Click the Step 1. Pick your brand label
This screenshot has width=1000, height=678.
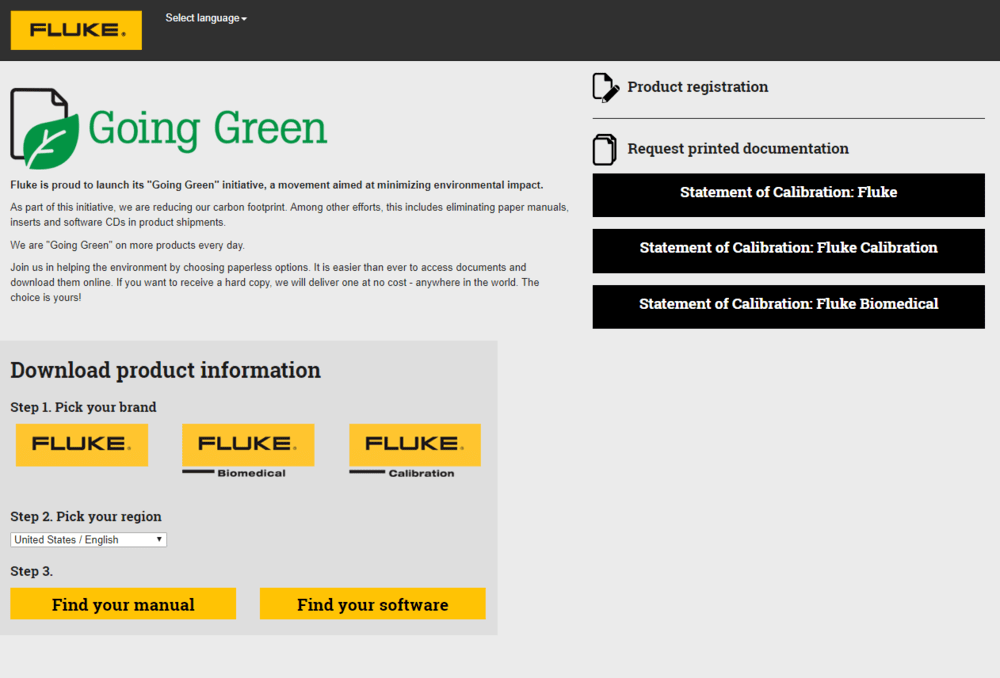[83, 407]
